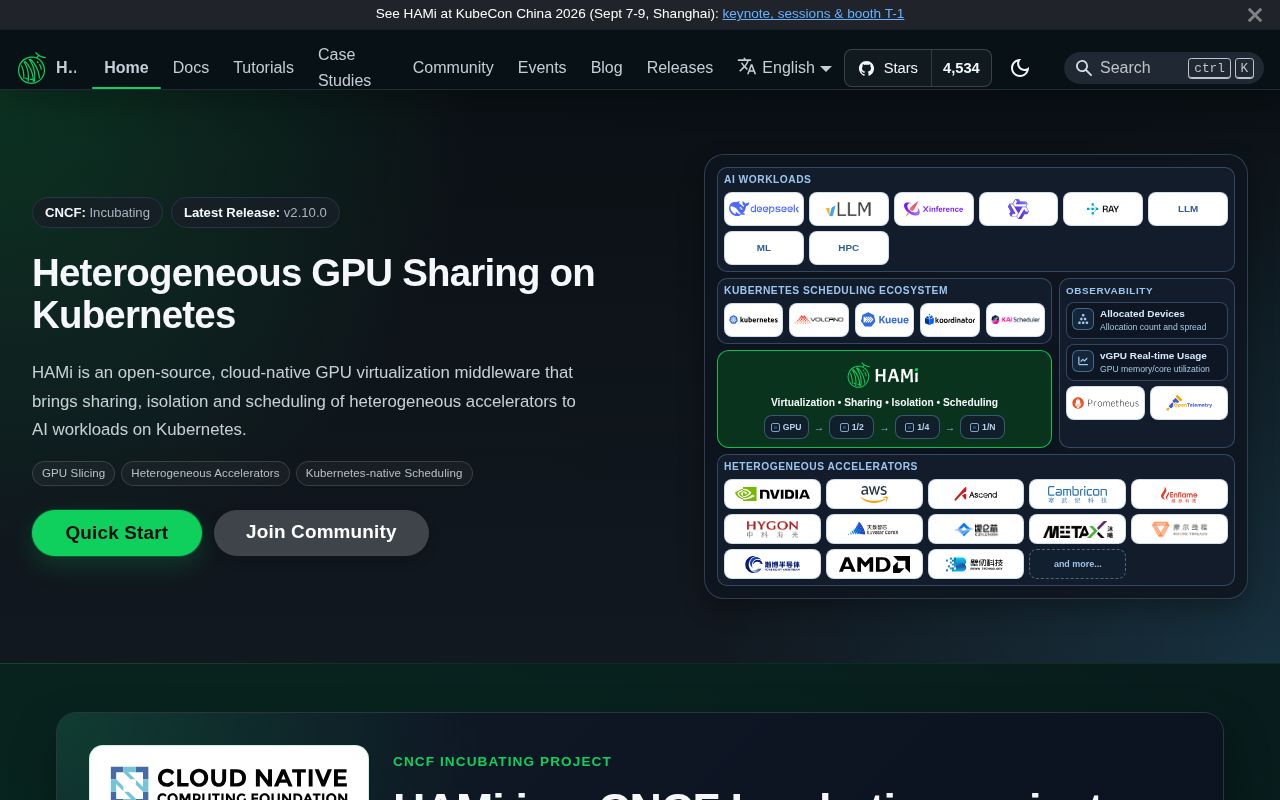
Task: Click the Heterogeneous Accelerators tag
Action: [x=205, y=473]
